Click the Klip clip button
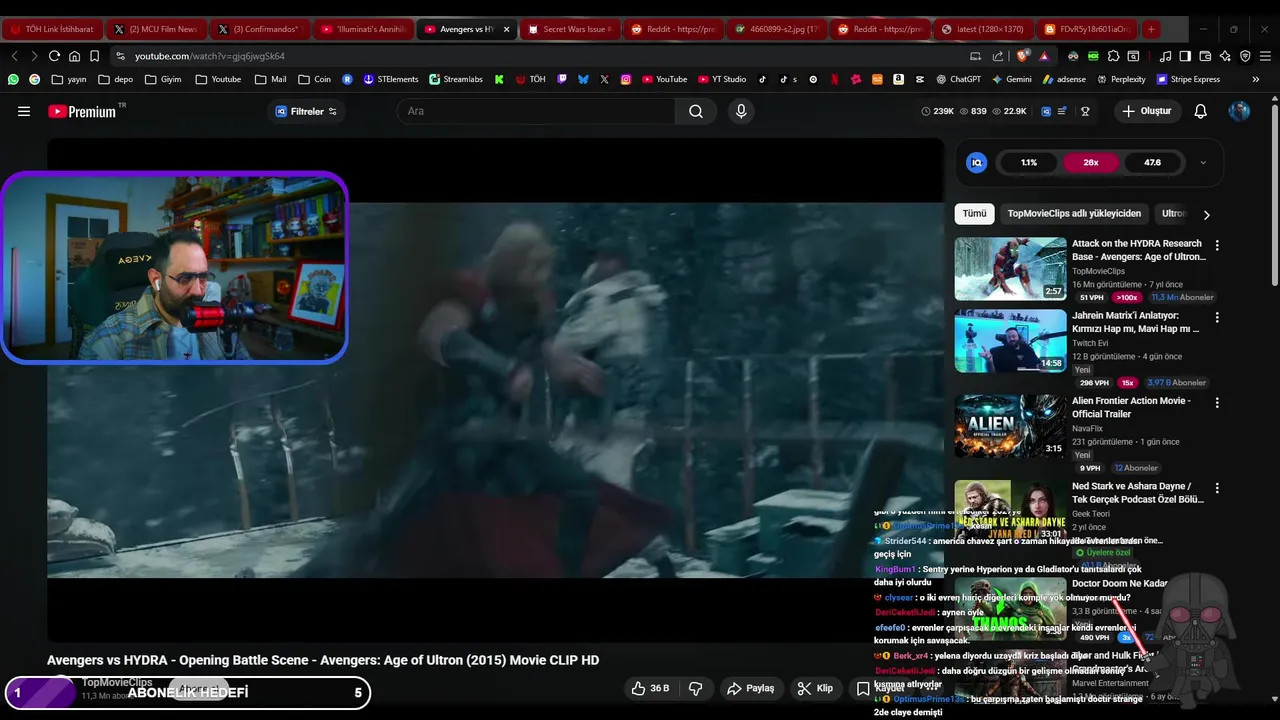This screenshot has height=720, width=1280. click(x=815, y=688)
